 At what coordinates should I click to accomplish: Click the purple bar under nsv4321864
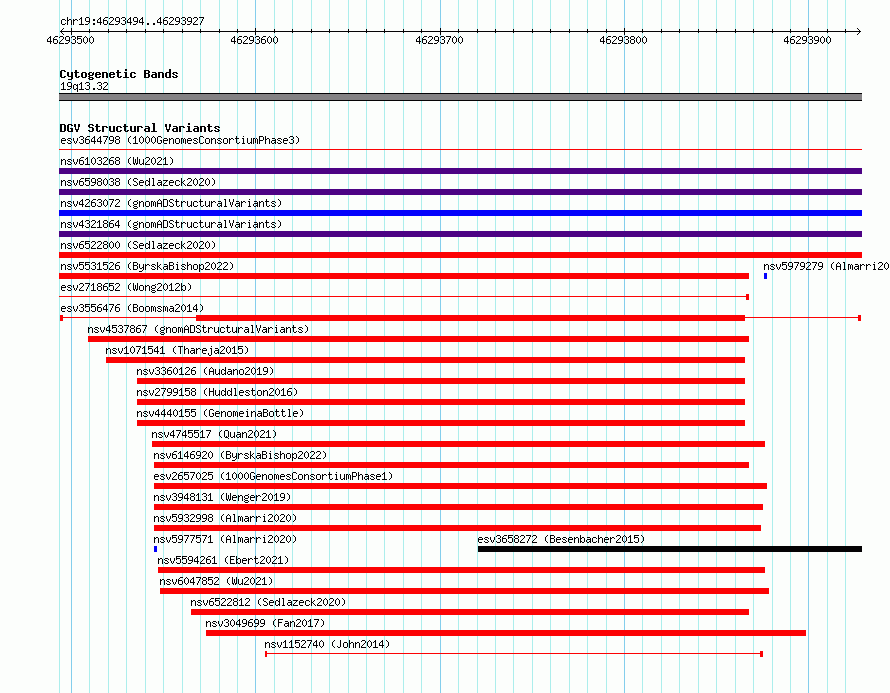point(460,234)
